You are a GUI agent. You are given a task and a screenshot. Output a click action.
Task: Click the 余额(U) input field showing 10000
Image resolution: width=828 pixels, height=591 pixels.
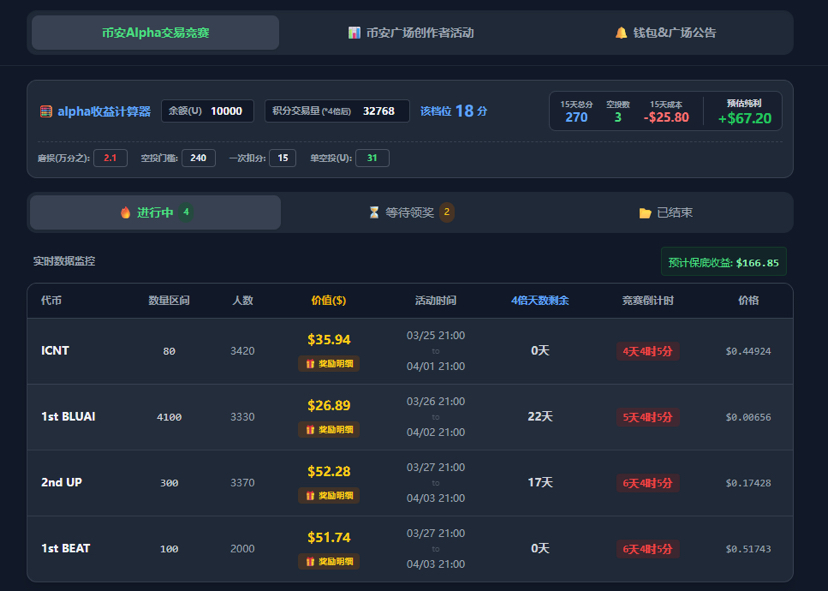click(x=226, y=111)
